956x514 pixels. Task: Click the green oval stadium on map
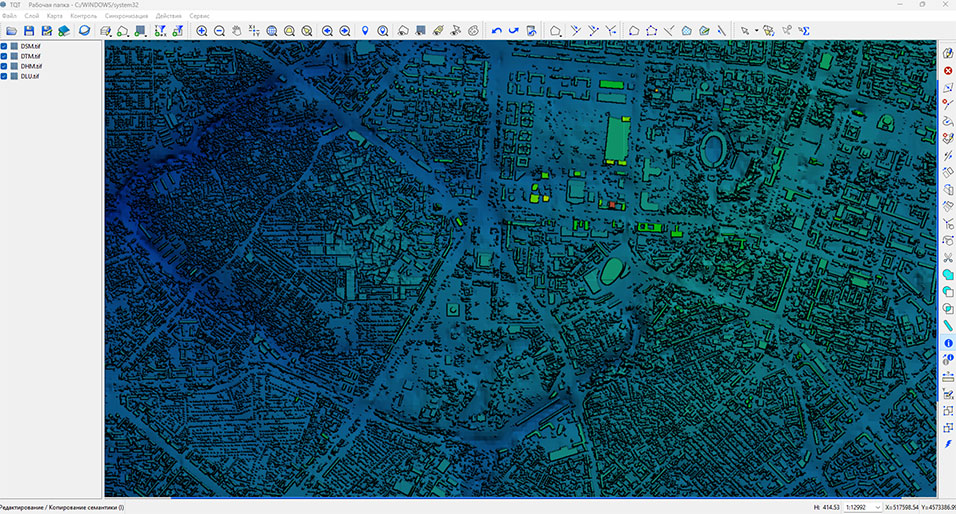pyautogui.click(x=611, y=271)
